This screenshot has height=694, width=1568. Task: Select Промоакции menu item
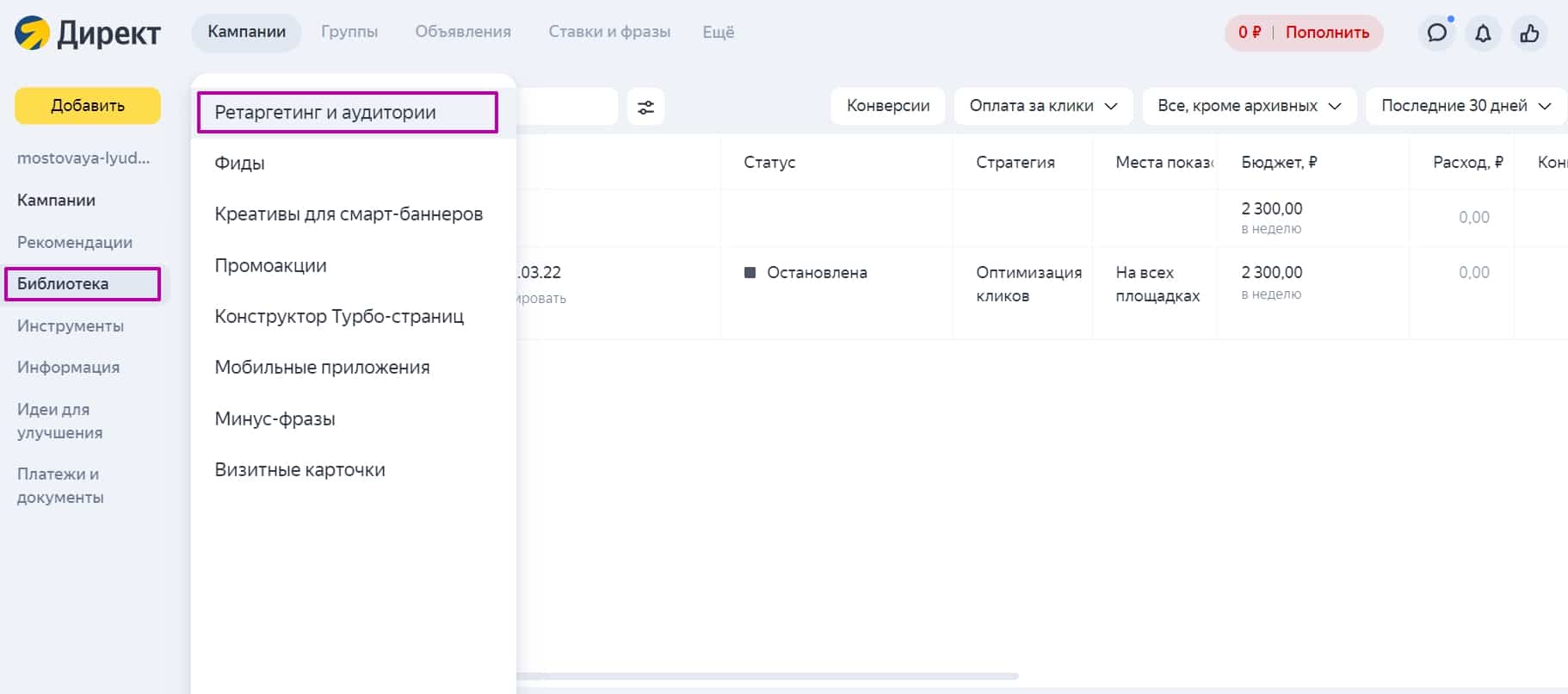pos(271,266)
